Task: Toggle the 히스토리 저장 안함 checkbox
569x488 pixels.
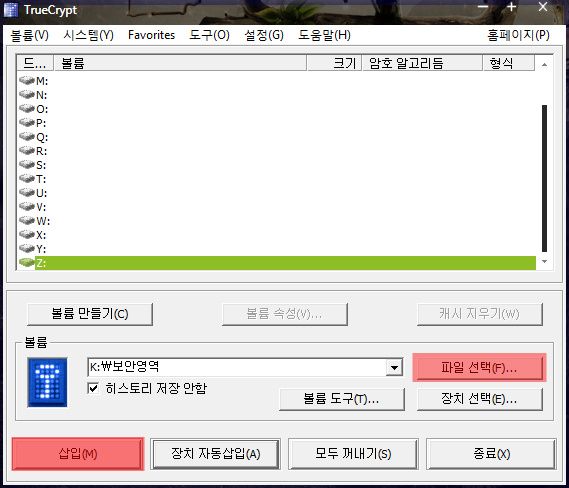Action: tap(93, 388)
